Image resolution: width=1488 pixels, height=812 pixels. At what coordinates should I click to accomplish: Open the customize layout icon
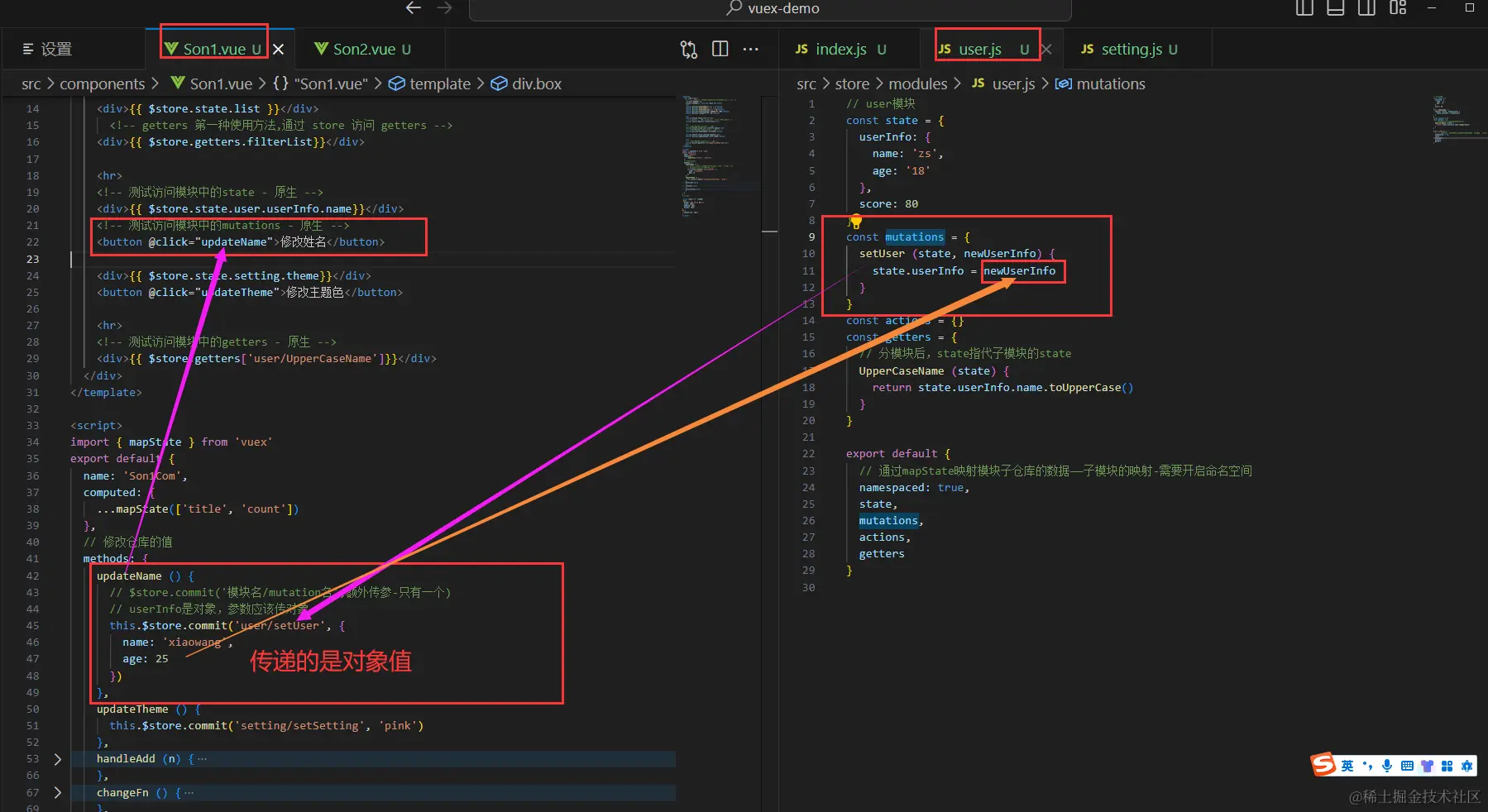coord(1398,8)
